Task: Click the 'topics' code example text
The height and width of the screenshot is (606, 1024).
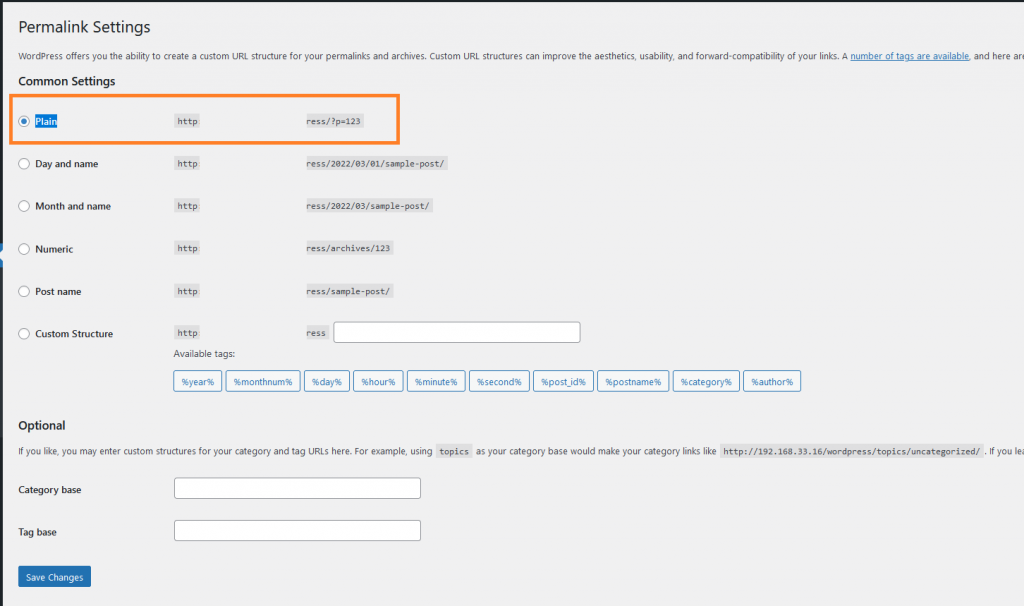Action: [454, 451]
